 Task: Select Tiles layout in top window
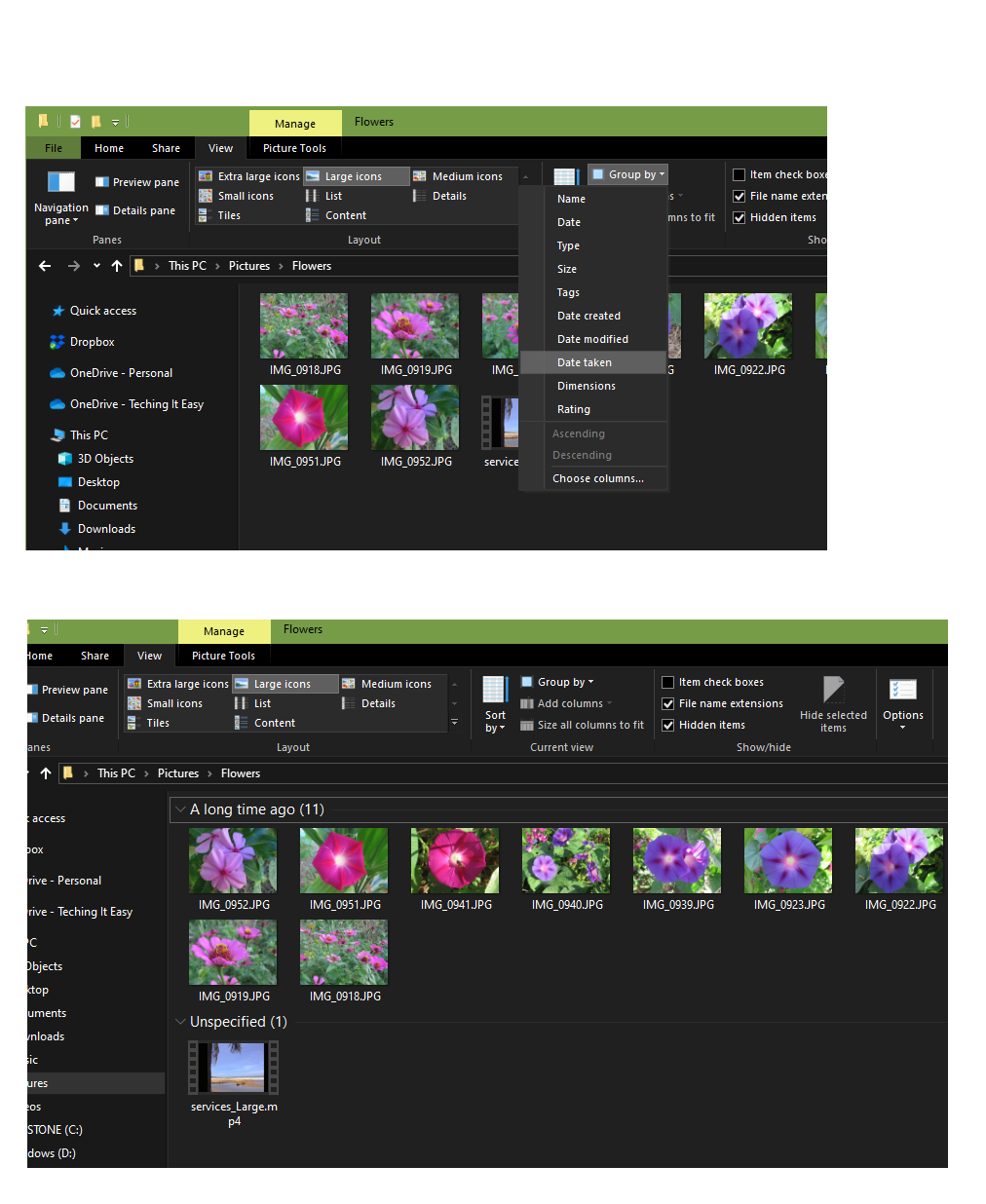point(220,215)
